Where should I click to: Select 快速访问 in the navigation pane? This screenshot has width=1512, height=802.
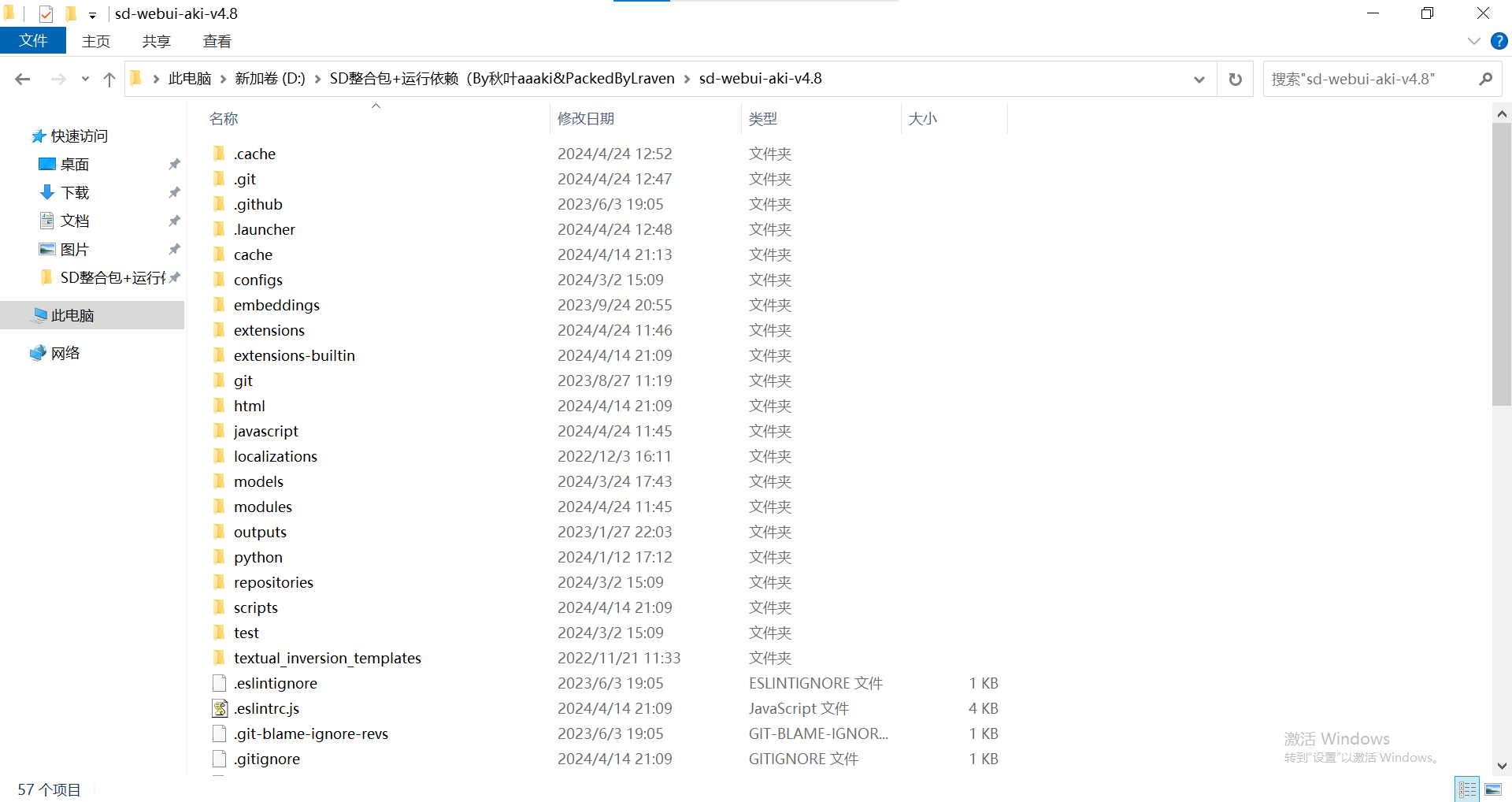point(79,136)
